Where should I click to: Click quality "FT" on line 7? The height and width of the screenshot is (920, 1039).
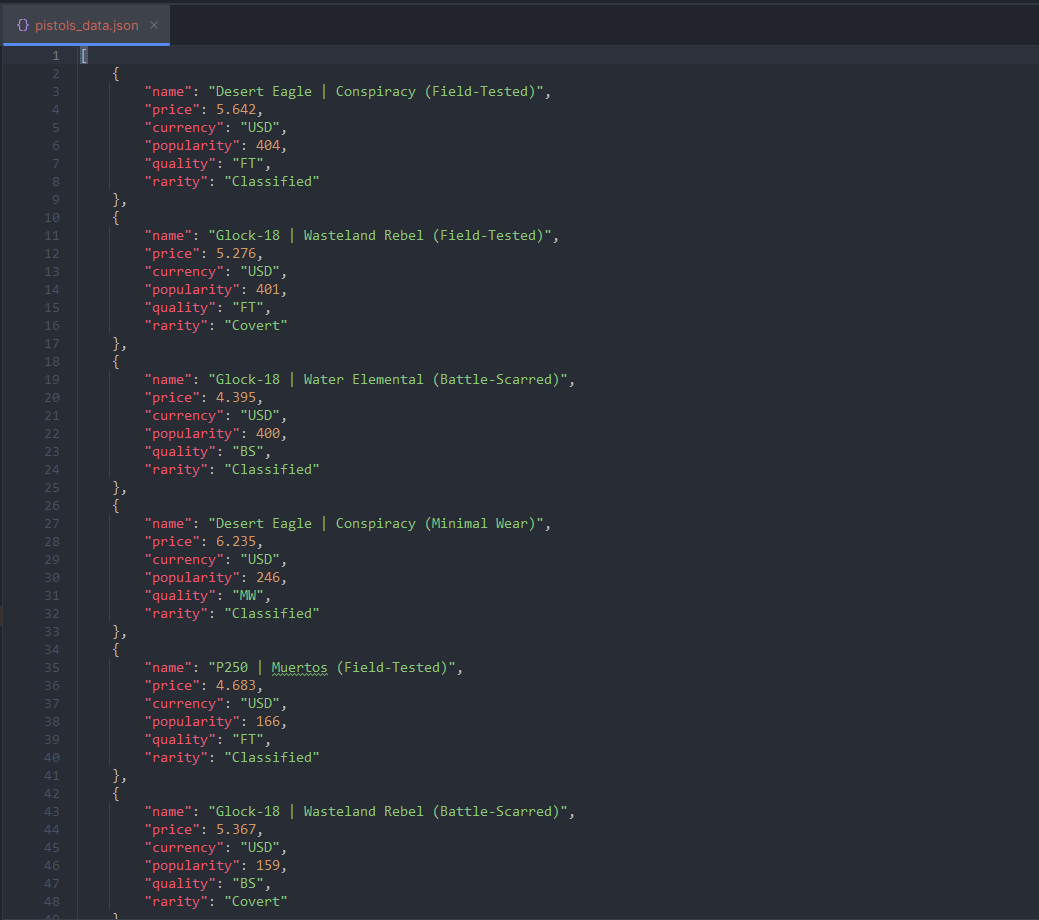click(248, 163)
